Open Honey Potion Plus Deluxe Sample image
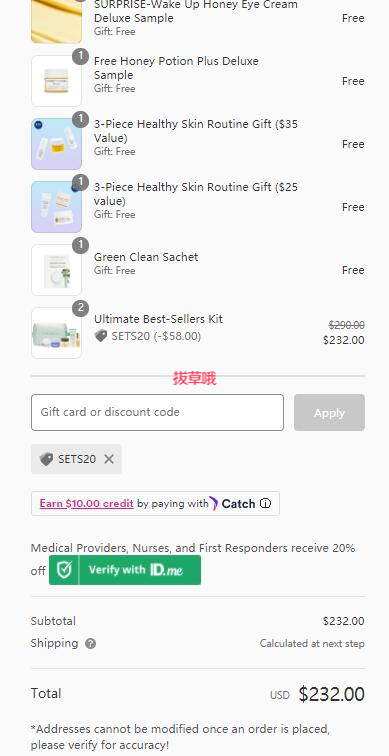The width and height of the screenshot is (389, 756). [x=56, y=81]
